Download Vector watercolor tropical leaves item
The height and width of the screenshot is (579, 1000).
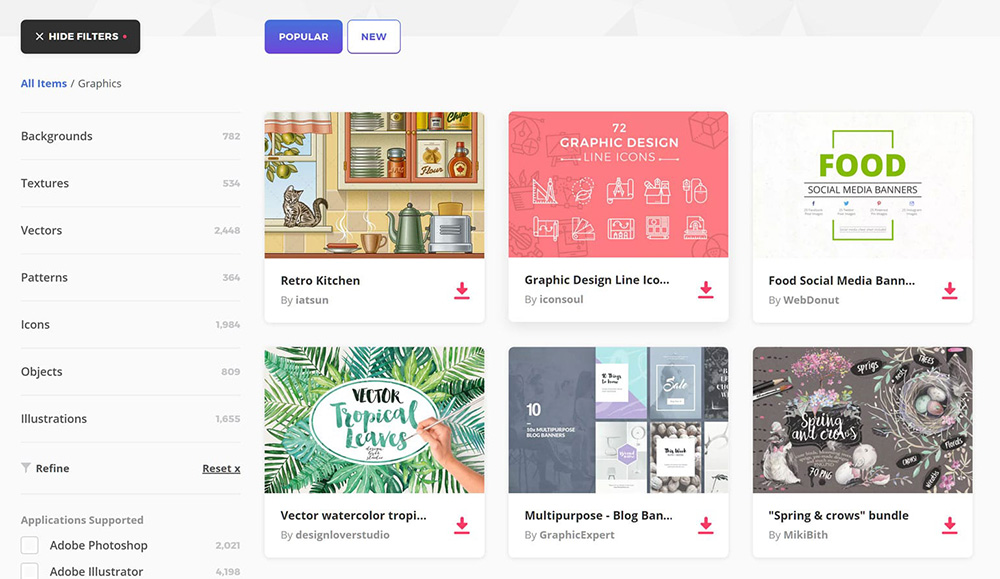[461, 525]
